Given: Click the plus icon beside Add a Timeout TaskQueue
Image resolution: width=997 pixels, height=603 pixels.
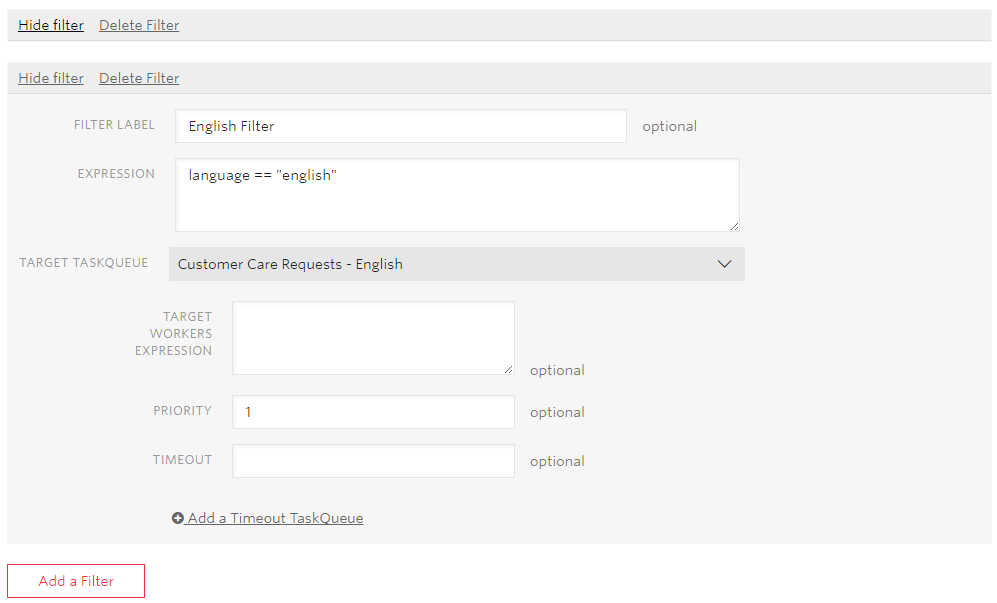Looking at the screenshot, I should pos(177,518).
